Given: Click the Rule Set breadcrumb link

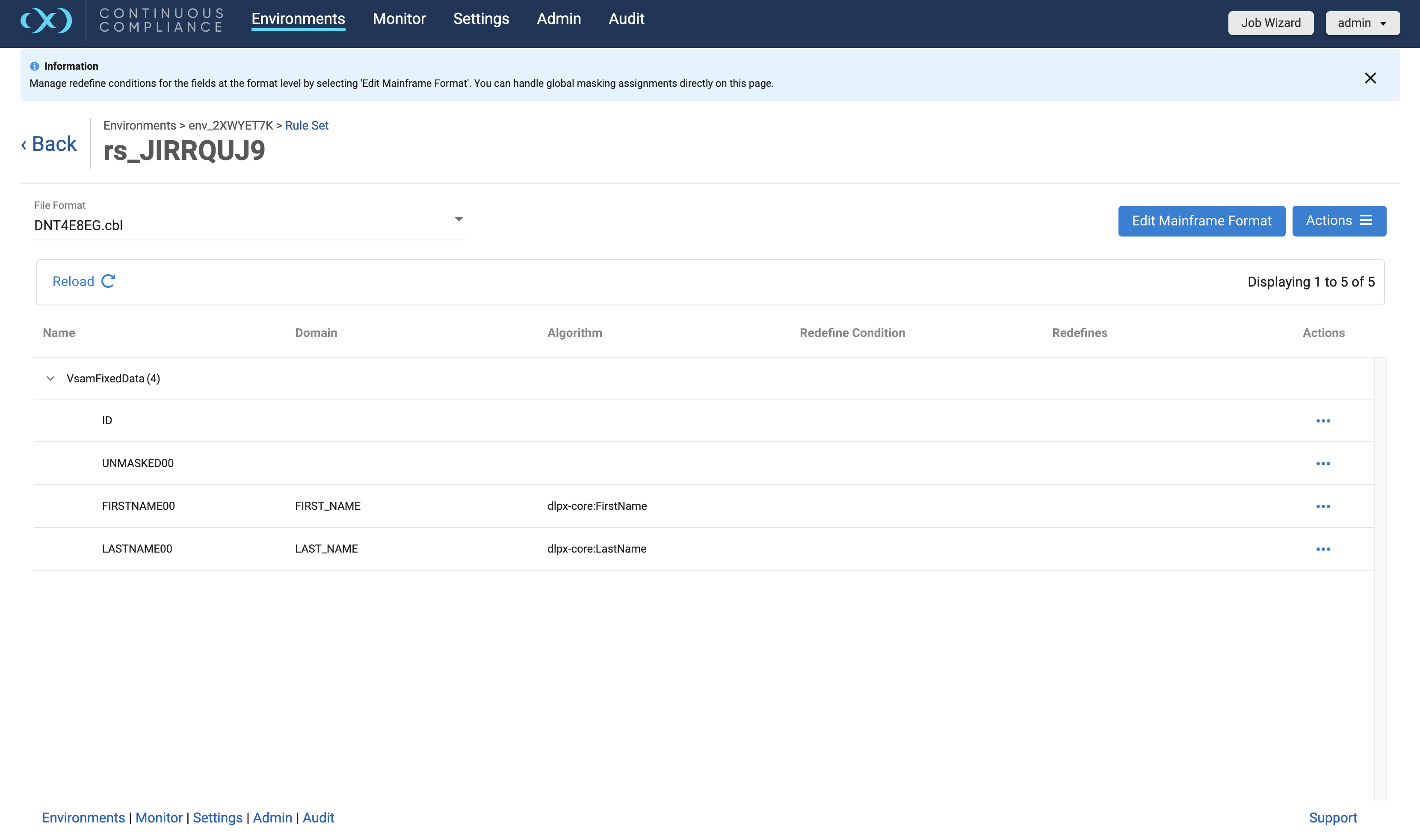Looking at the screenshot, I should pyautogui.click(x=306, y=125).
